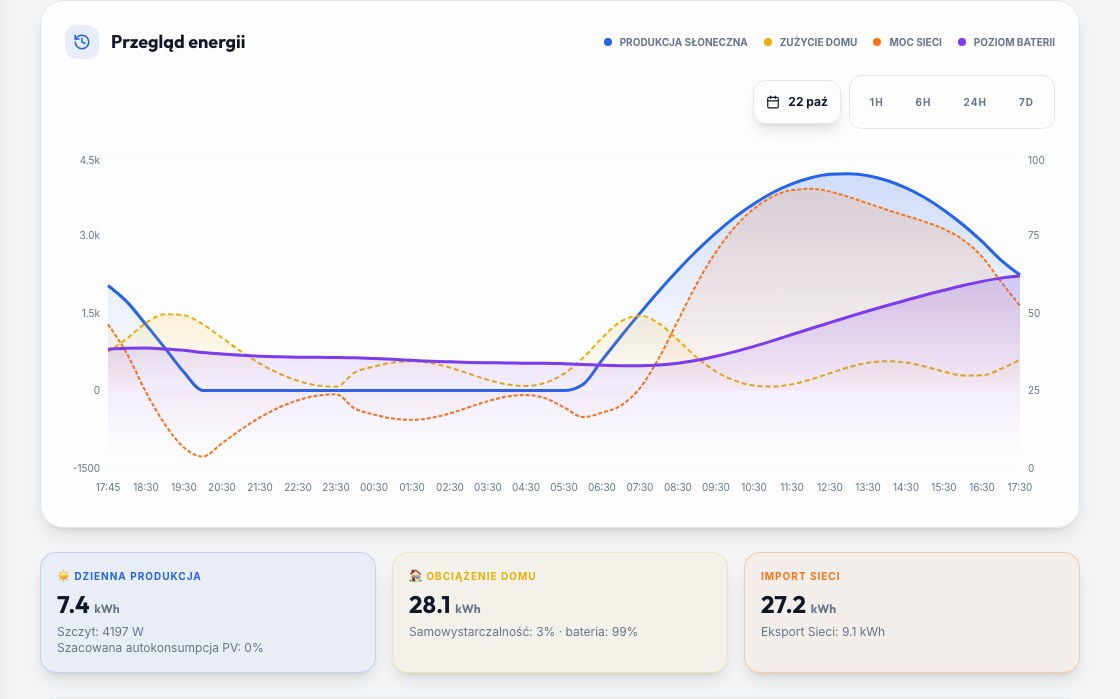Click the OBCIĄŻENIE DOMU card title

coord(481,576)
